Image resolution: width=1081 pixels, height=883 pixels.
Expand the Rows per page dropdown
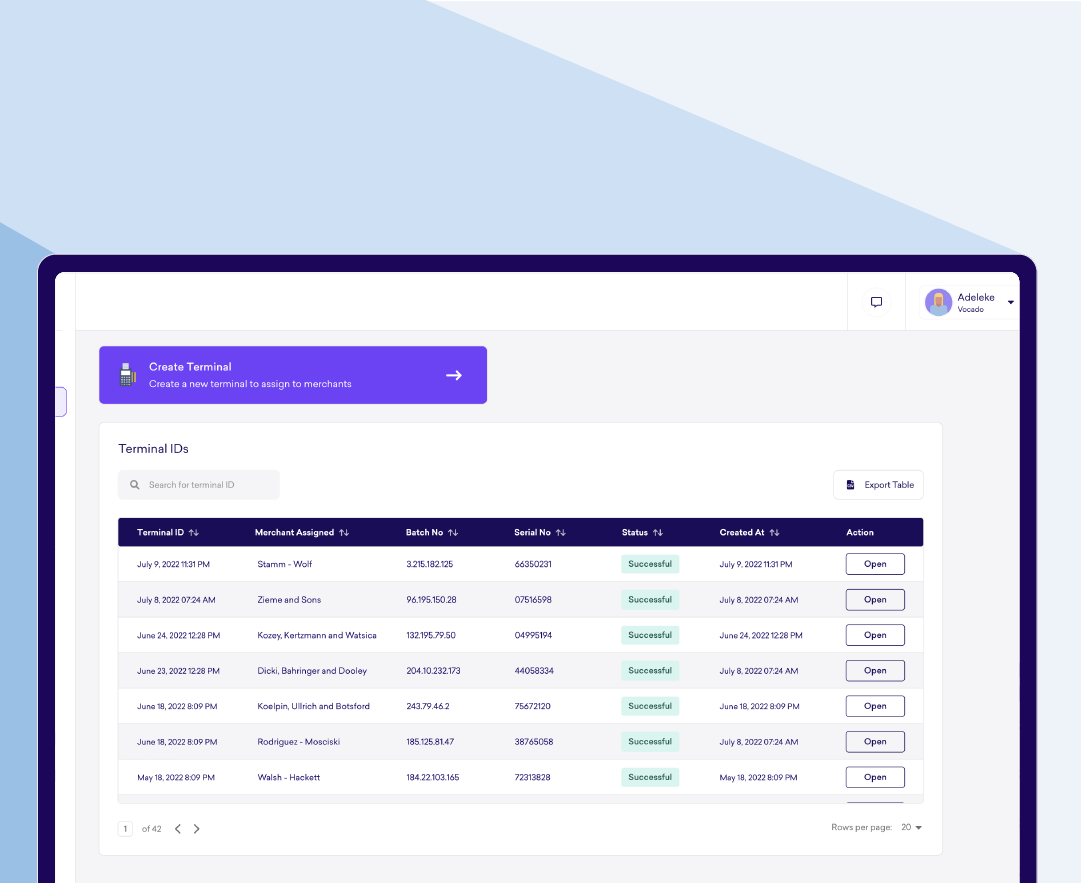pos(911,827)
